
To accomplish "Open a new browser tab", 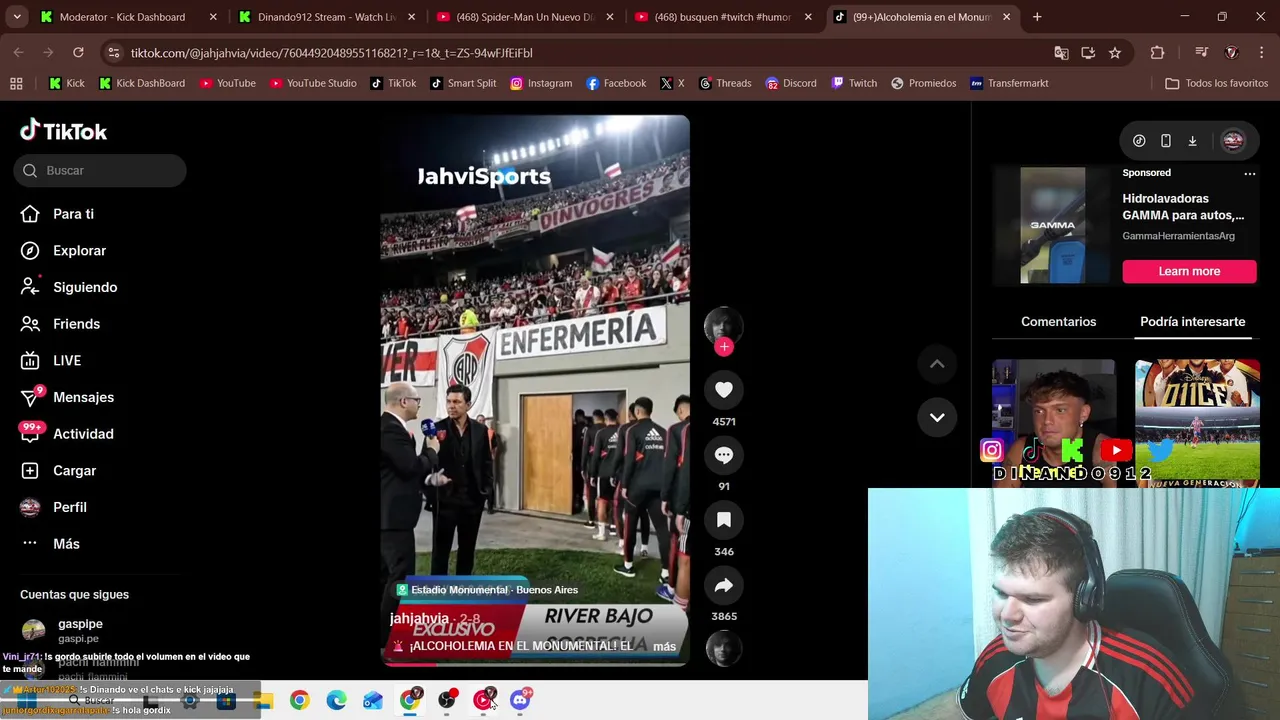I will pyautogui.click(x=1037, y=17).
